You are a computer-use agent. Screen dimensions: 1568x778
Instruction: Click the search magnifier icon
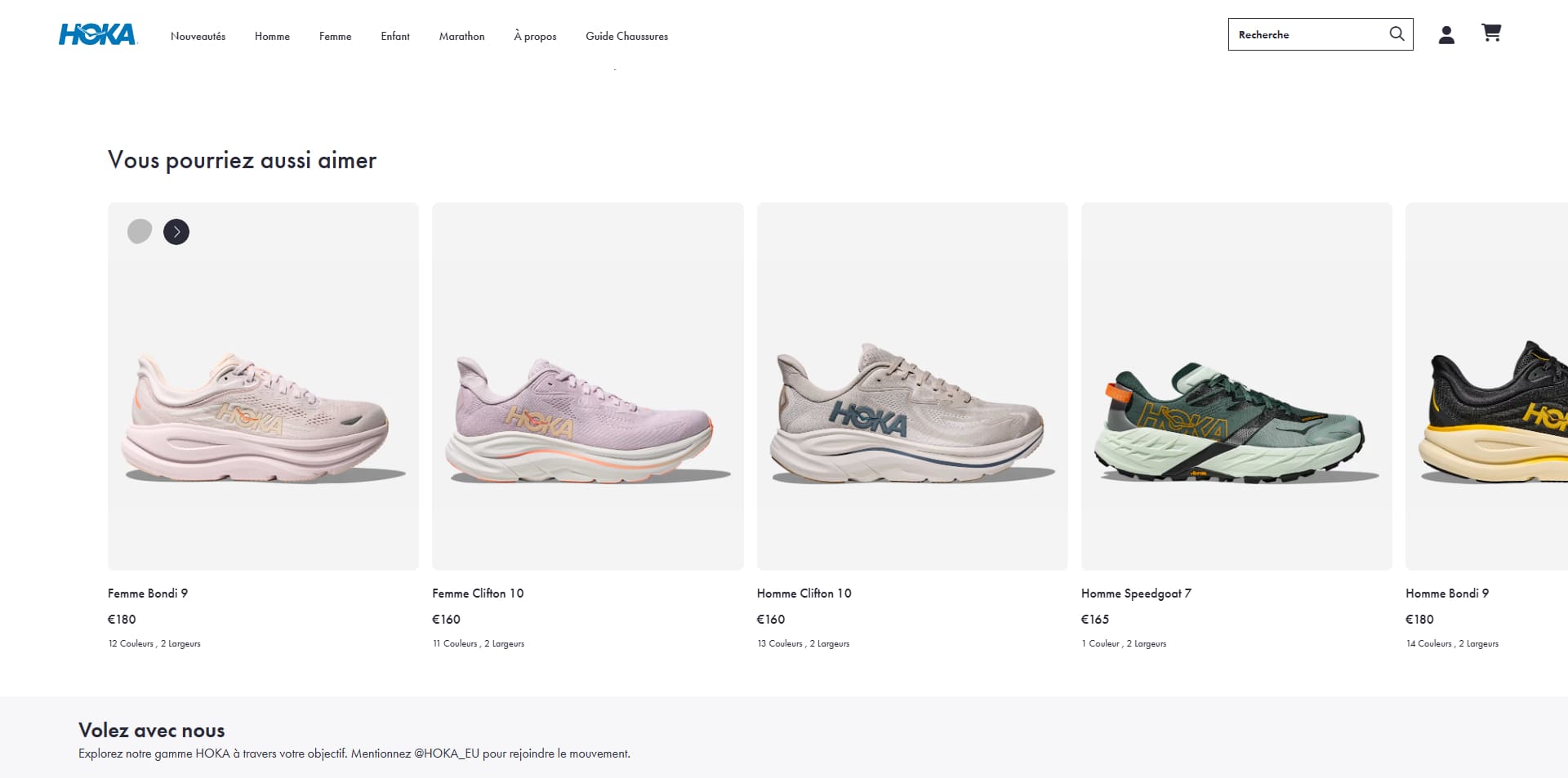tap(1396, 33)
